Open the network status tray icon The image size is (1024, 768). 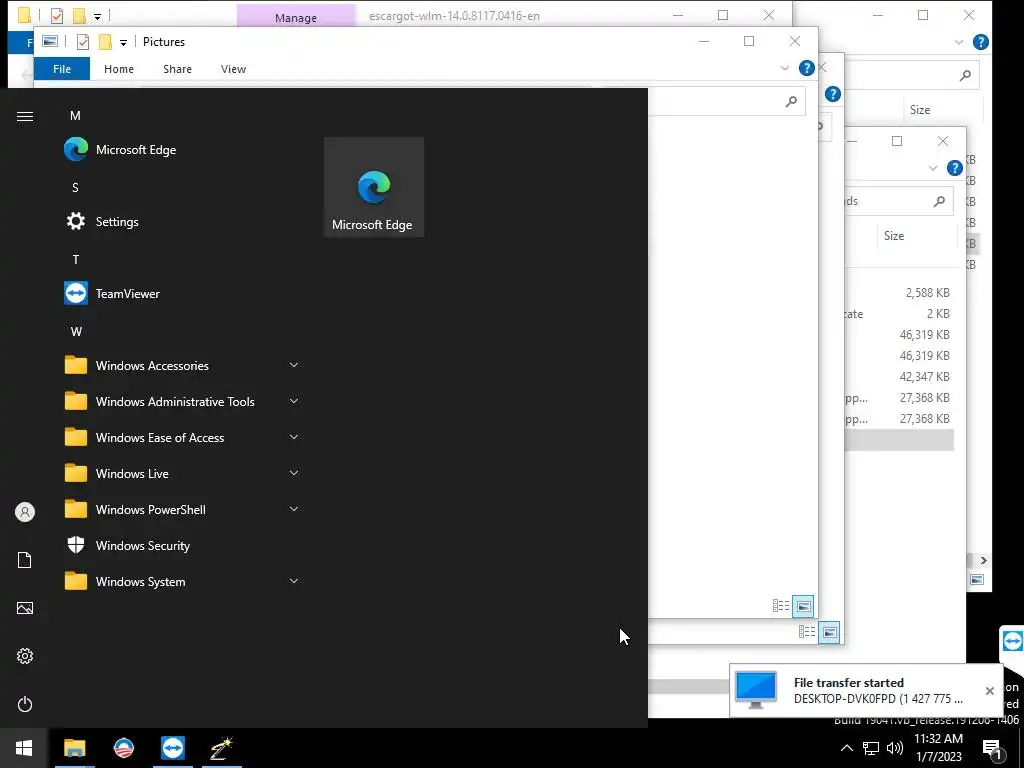tap(871, 748)
